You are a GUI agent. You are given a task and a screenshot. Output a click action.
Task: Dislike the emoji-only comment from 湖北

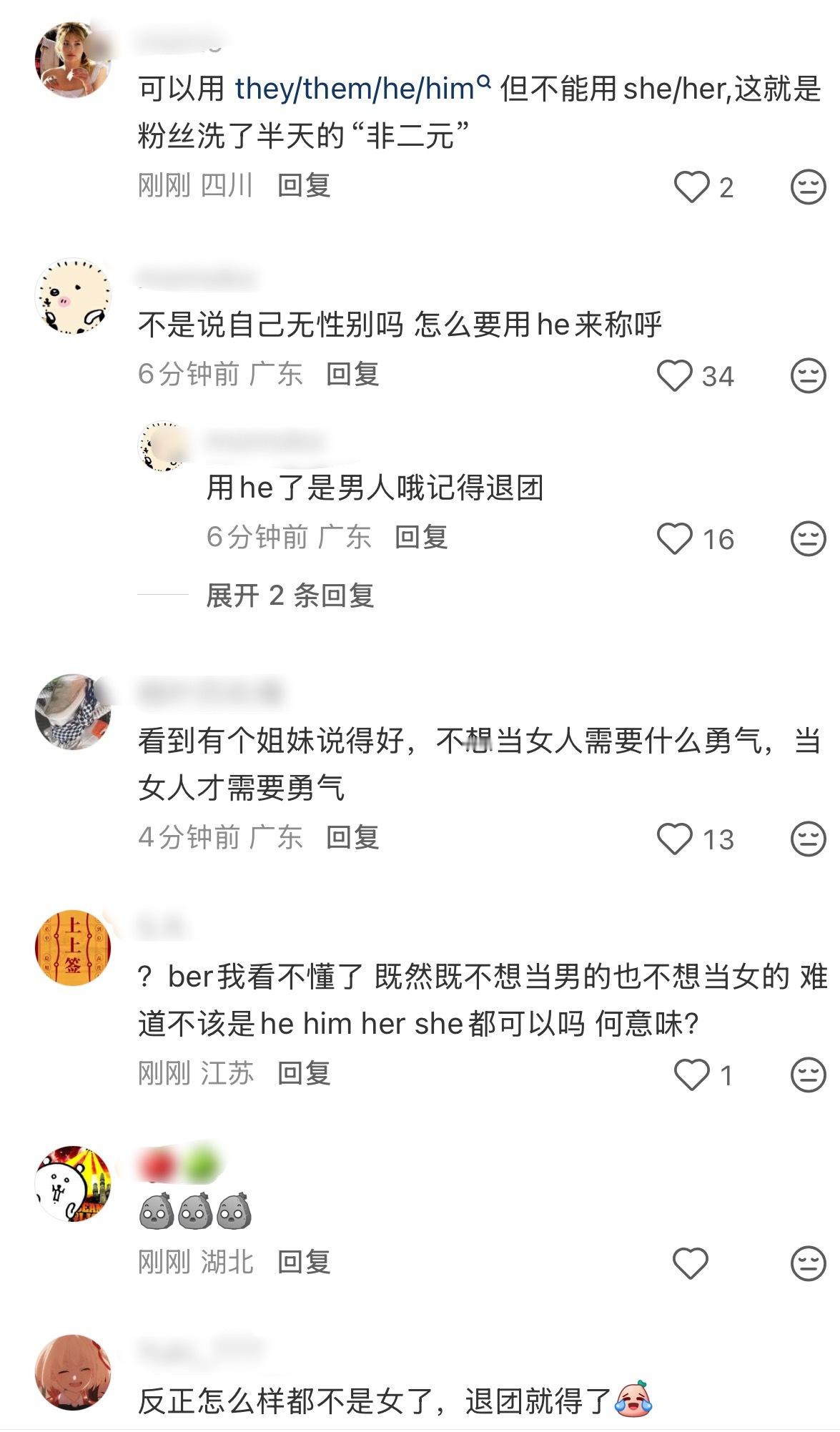(x=808, y=1263)
